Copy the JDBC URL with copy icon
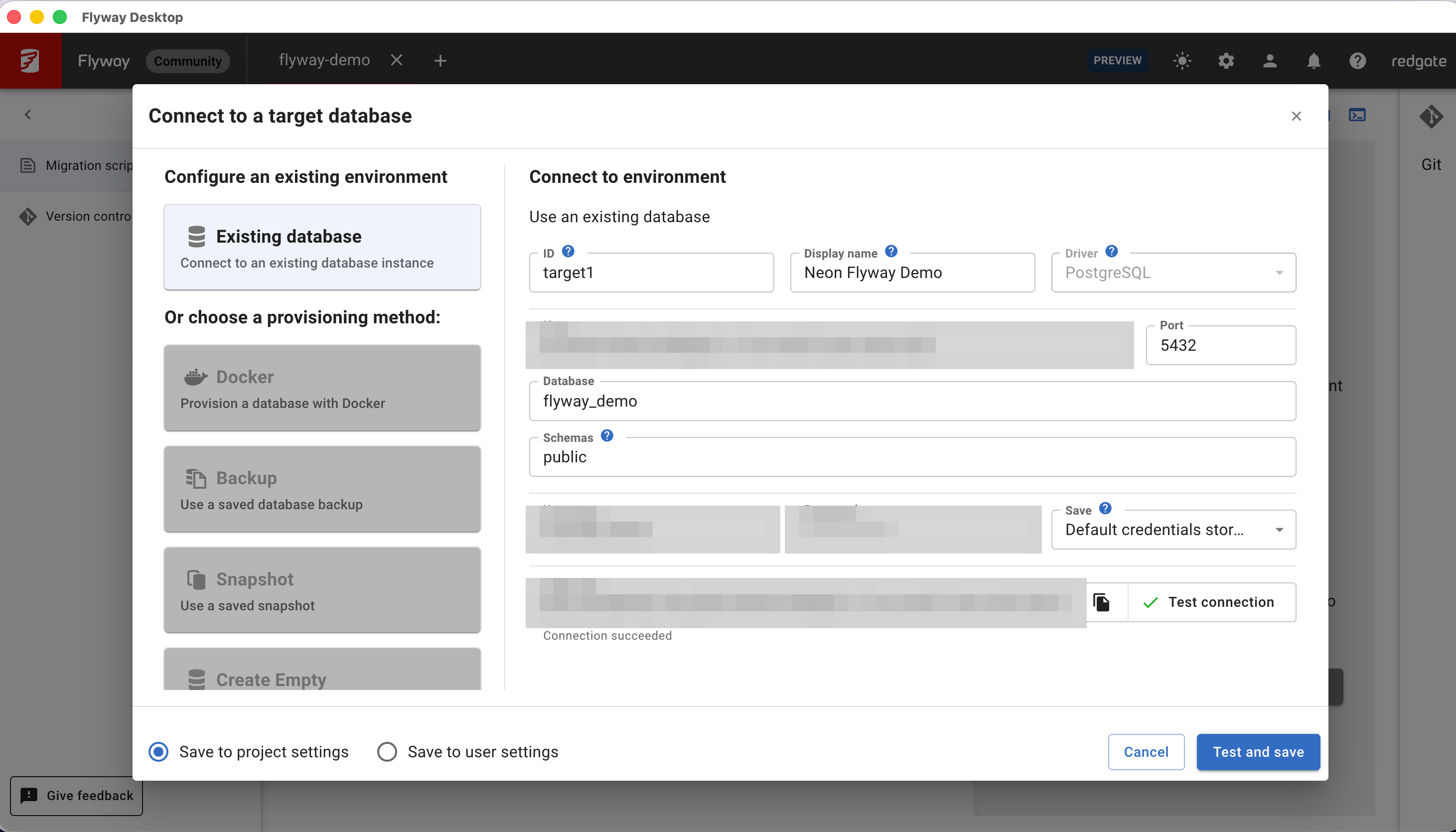The image size is (1456, 832). pyautogui.click(x=1101, y=602)
